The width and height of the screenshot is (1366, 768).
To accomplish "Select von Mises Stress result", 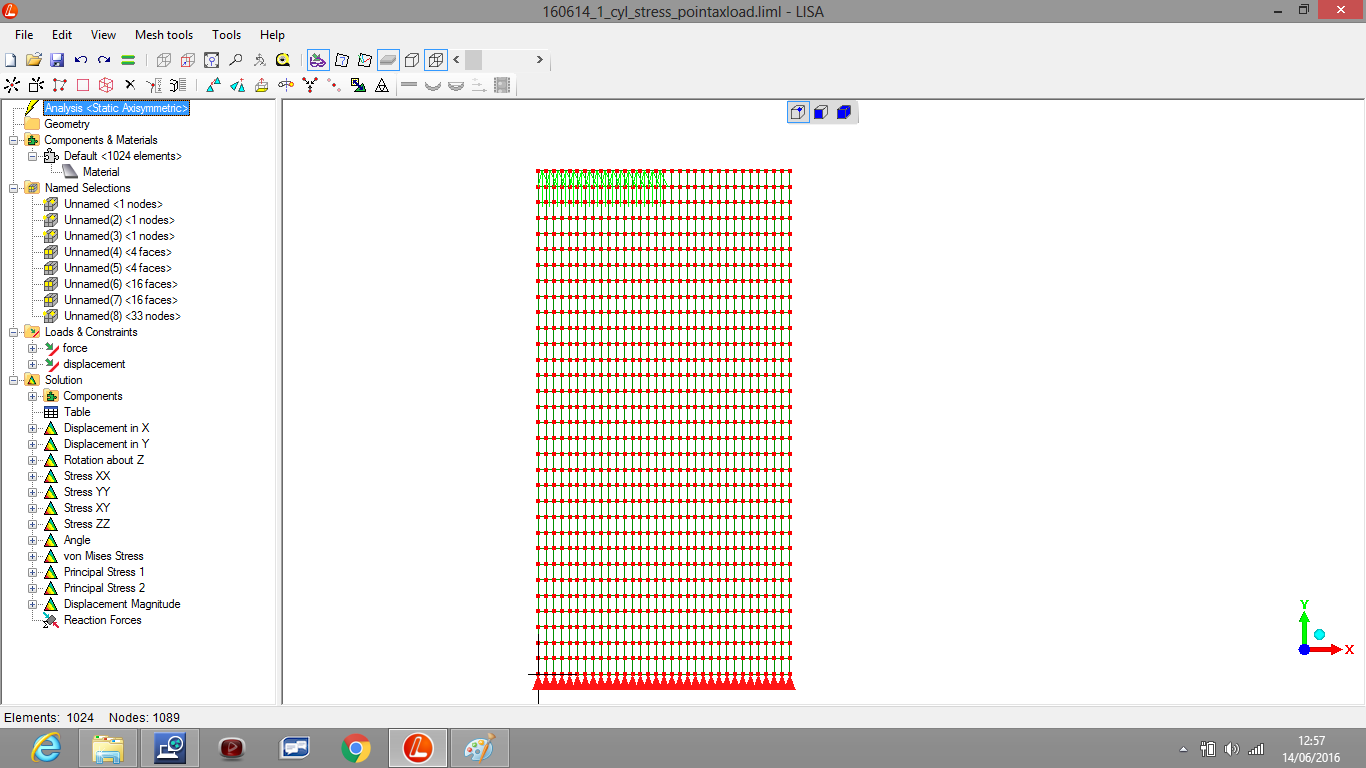I will 103,556.
